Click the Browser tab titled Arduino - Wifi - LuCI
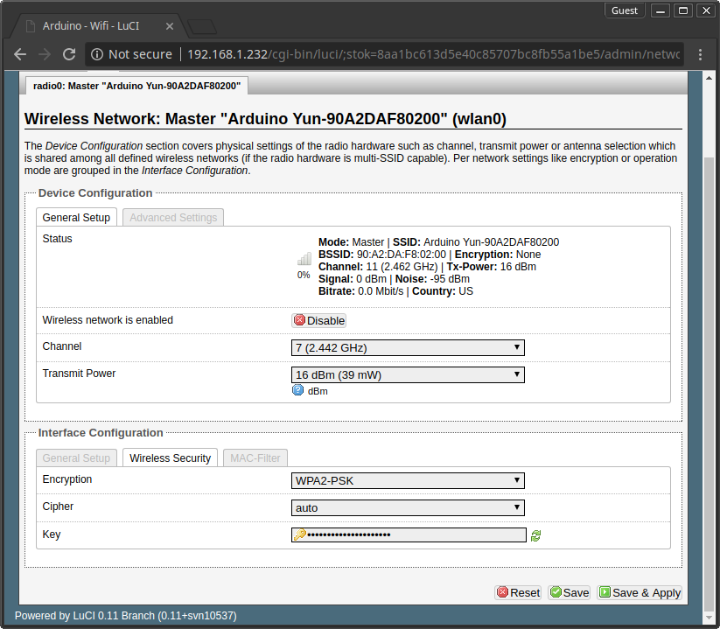The width and height of the screenshot is (720, 629). coord(99,26)
